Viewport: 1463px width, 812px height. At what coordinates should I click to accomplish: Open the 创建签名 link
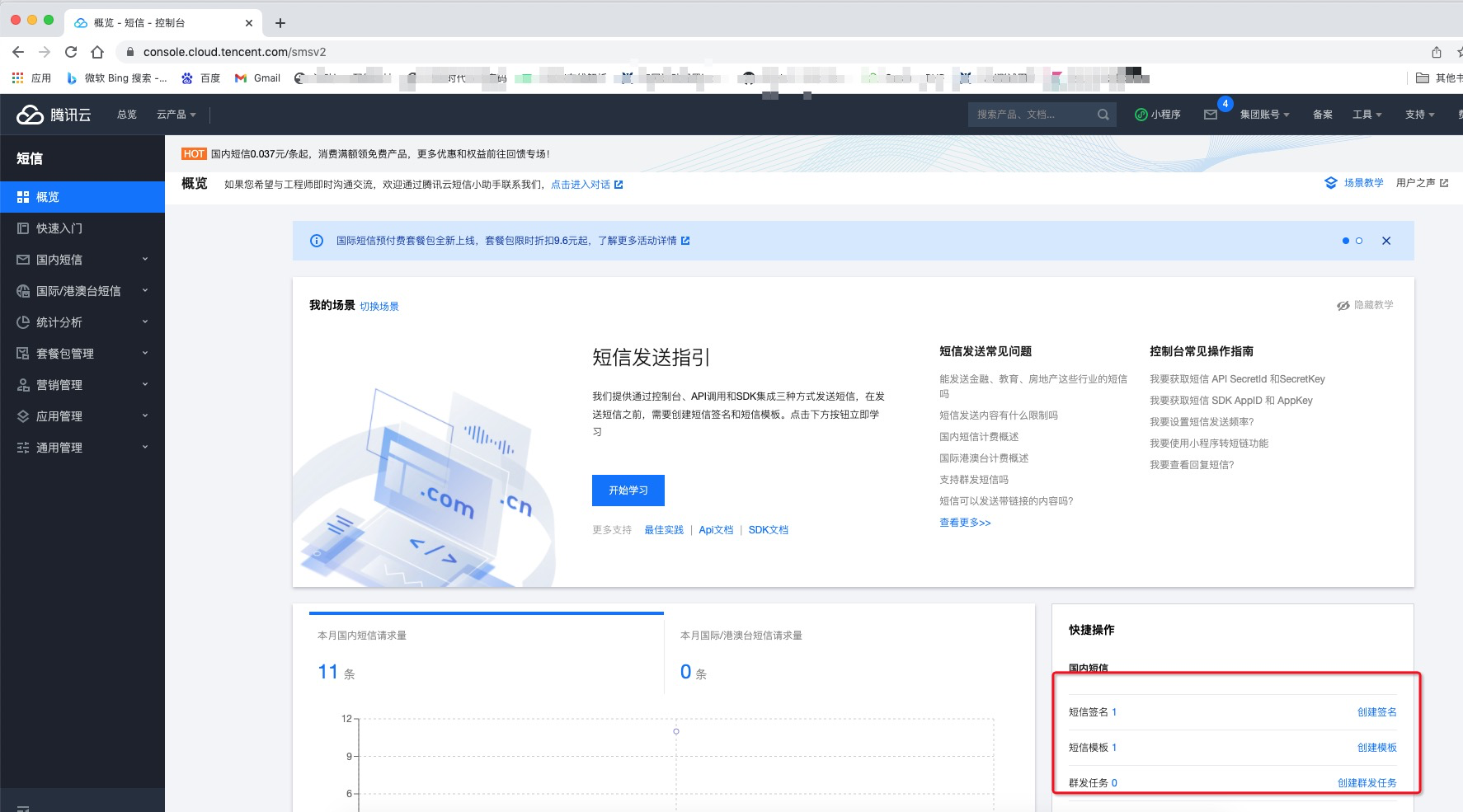pyautogui.click(x=1375, y=711)
